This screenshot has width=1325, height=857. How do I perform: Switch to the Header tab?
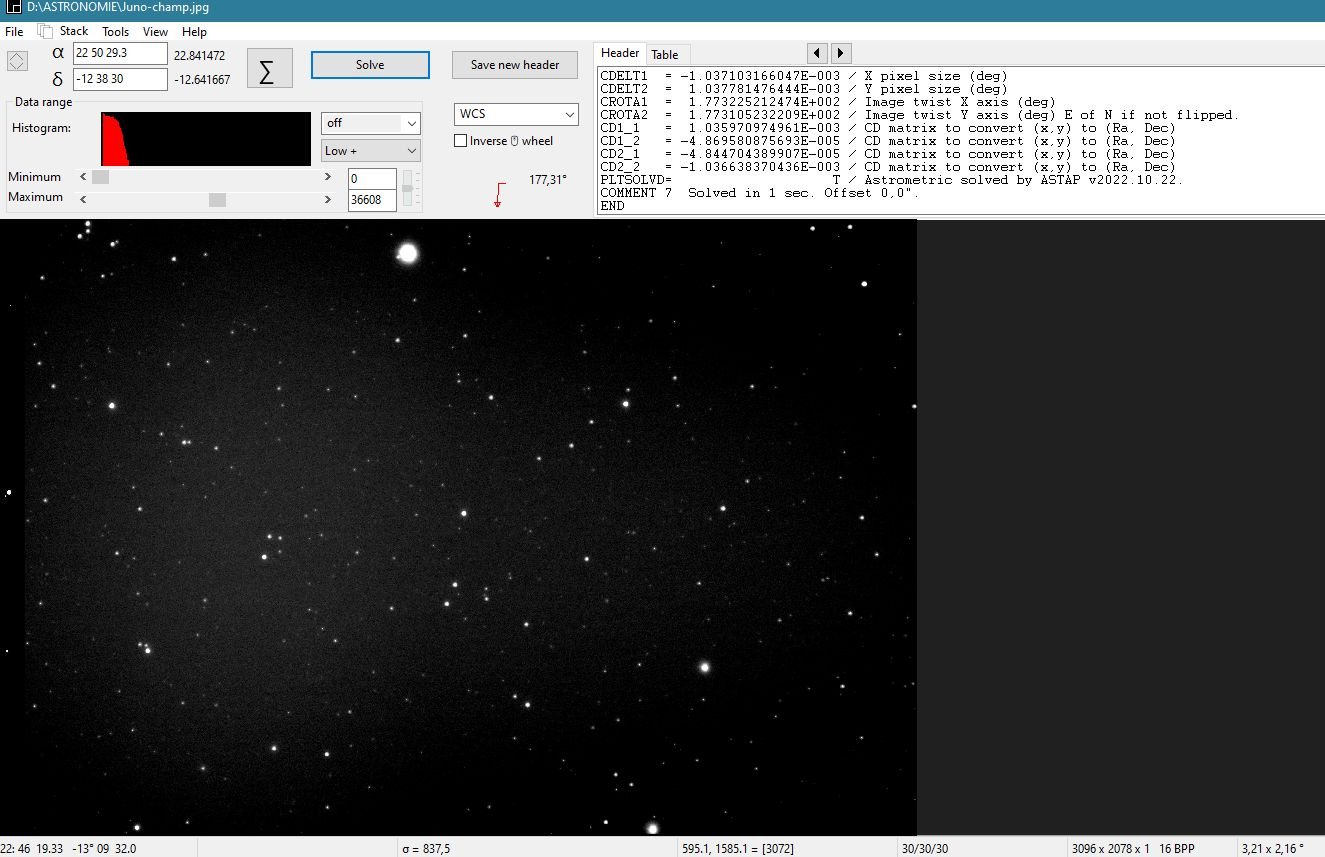(620, 53)
